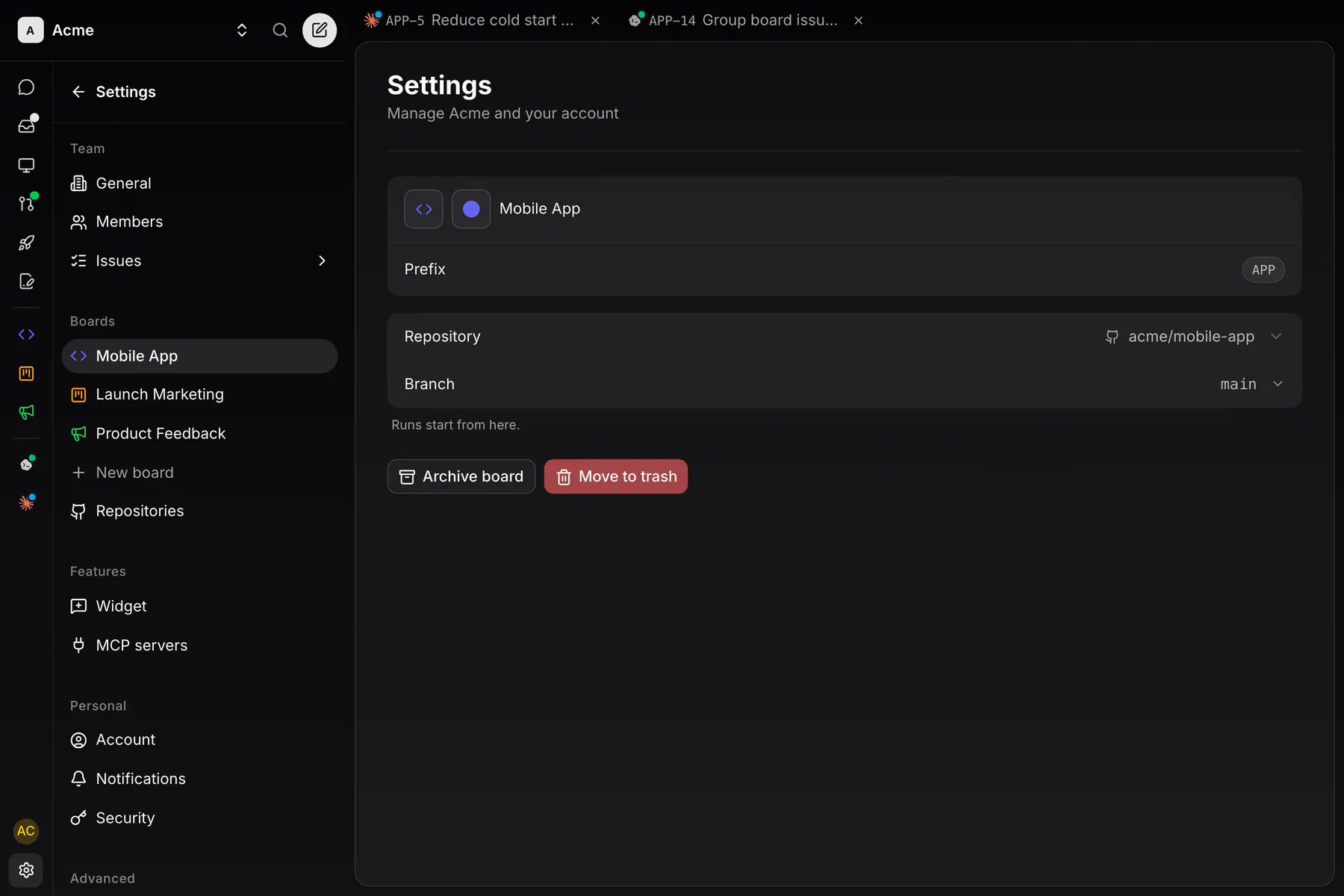Select Launch Marketing board settings
Image resolution: width=1344 pixels, height=896 pixels.
click(x=199, y=394)
